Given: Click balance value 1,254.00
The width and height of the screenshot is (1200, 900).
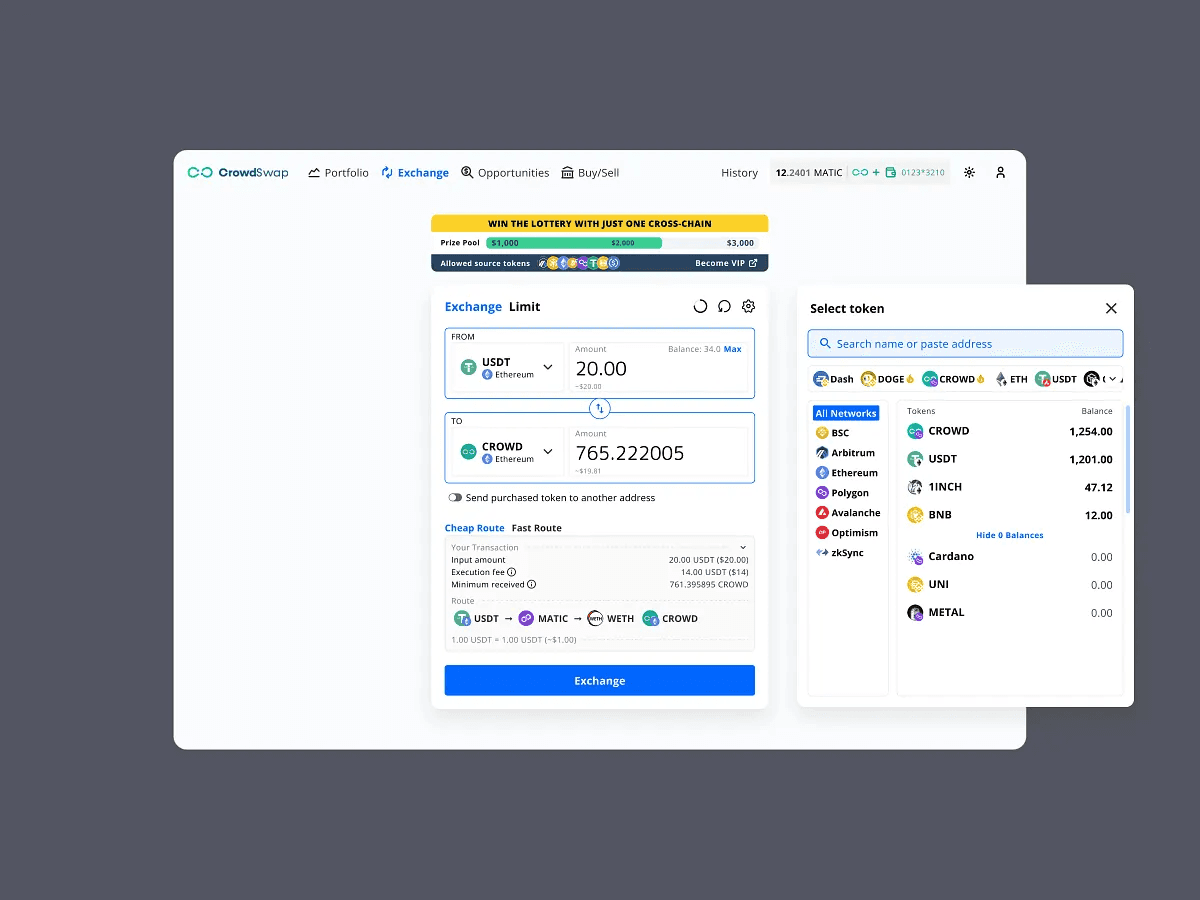Looking at the screenshot, I should click(1091, 432).
